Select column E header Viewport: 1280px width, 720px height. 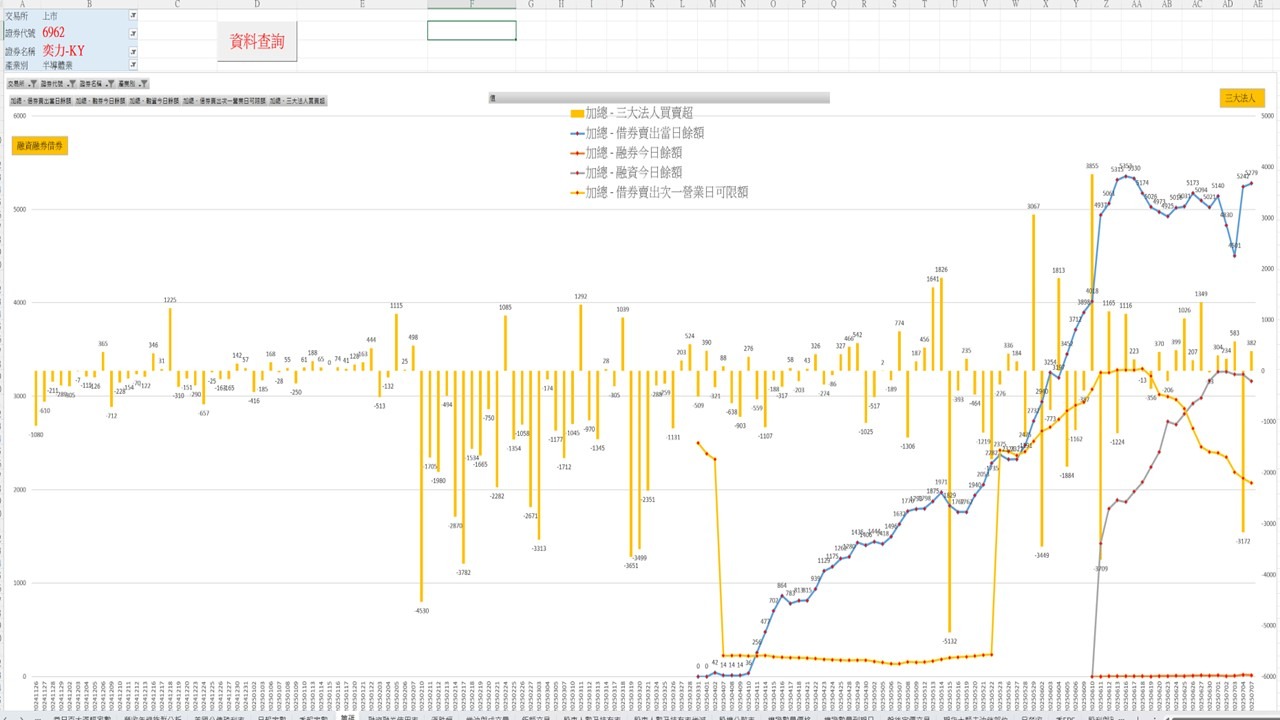coord(362,5)
